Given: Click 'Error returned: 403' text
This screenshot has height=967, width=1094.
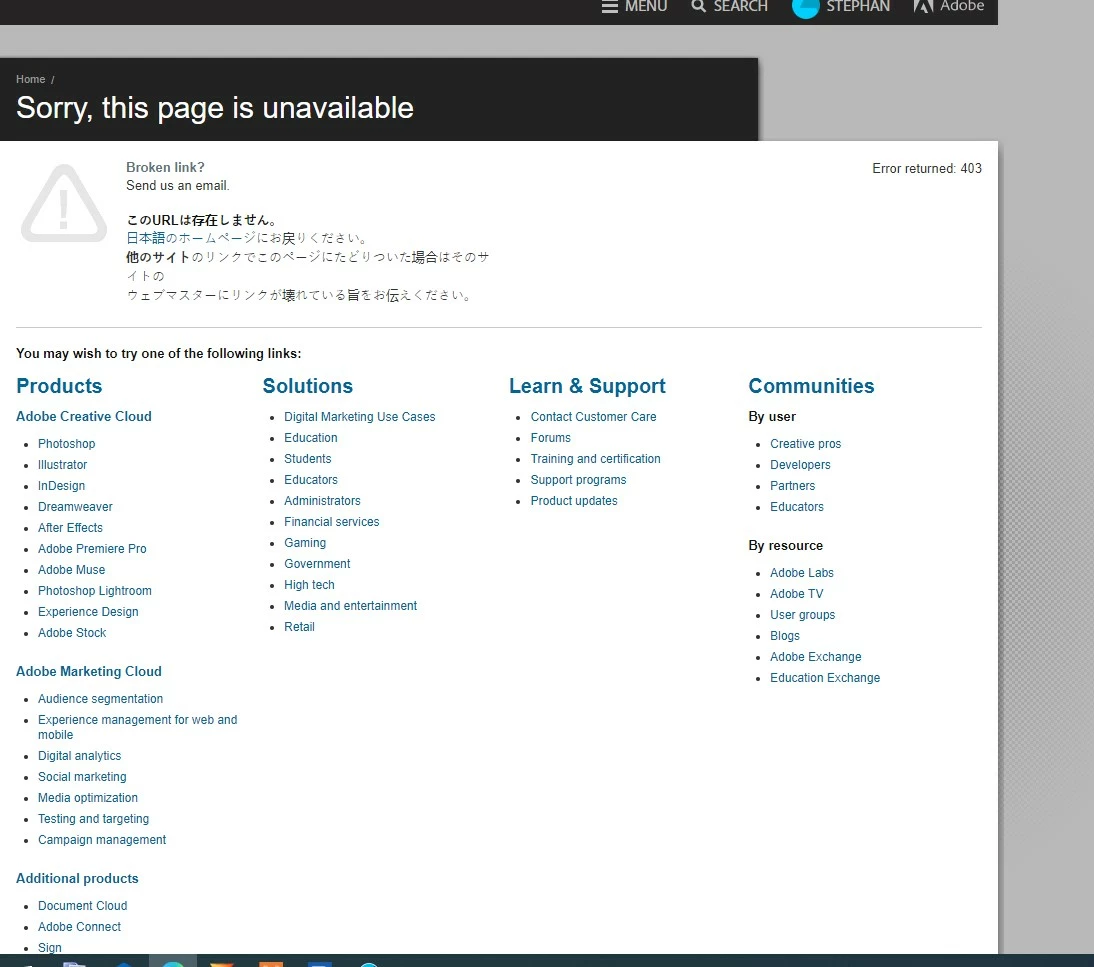Looking at the screenshot, I should click(x=927, y=168).
